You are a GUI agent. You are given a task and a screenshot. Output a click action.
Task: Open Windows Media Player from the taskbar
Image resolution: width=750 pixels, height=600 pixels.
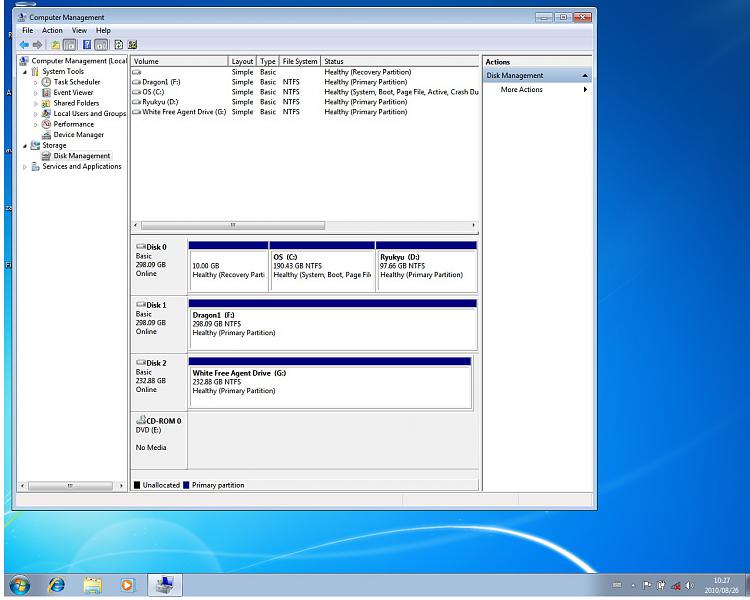pyautogui.click(x=128, y=585)
